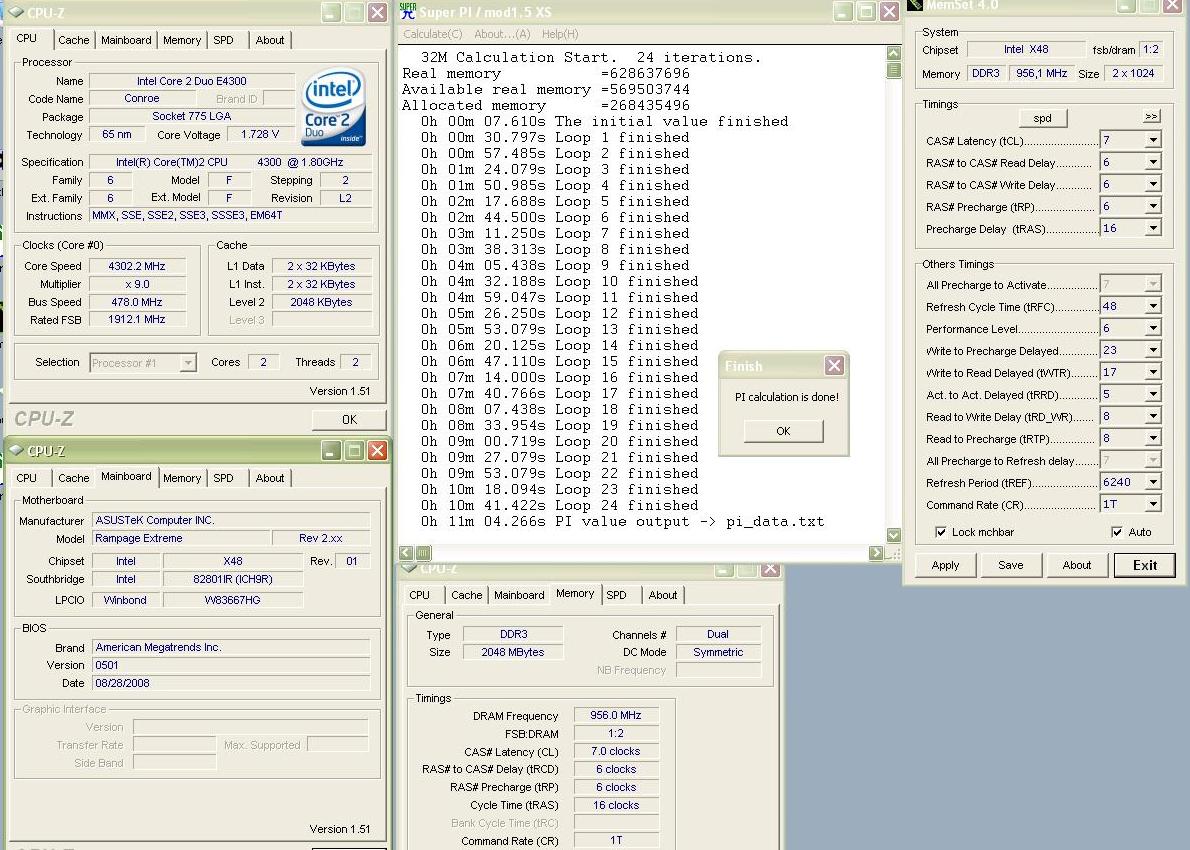Open the RAS# Precharge (tRP) dropdown

click(1153, 206)
